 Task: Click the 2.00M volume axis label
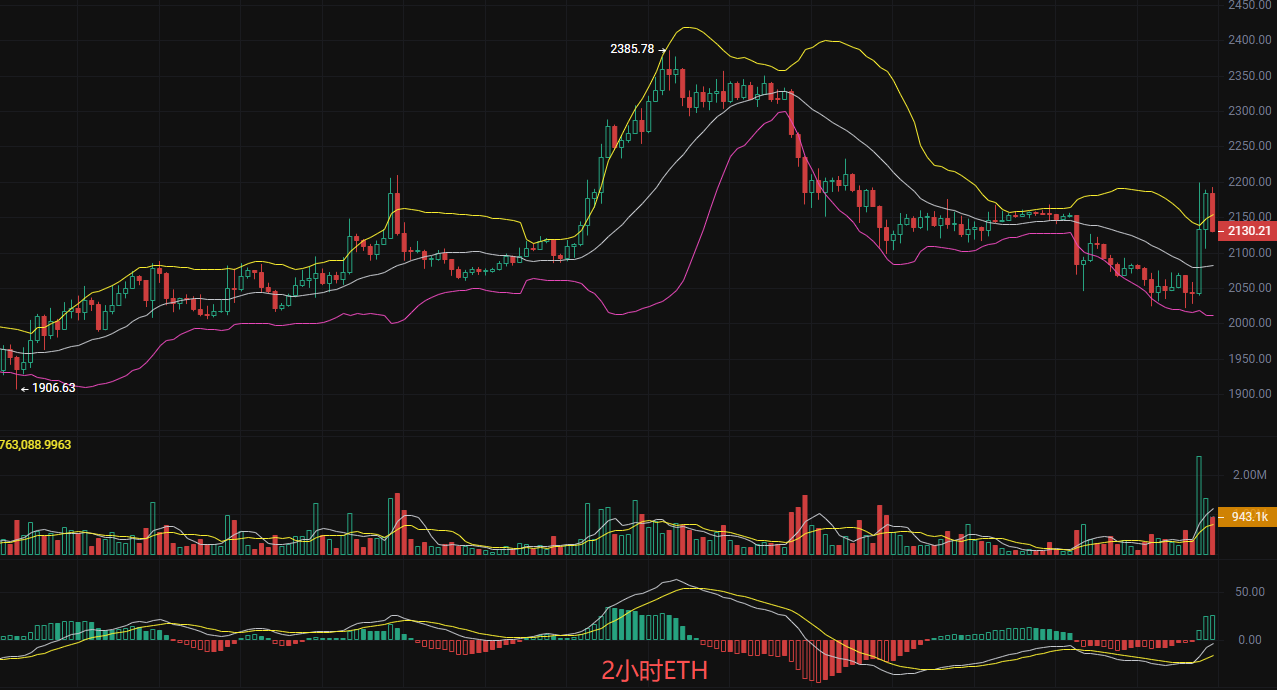pyautogui.click(x=1249, y=475)
